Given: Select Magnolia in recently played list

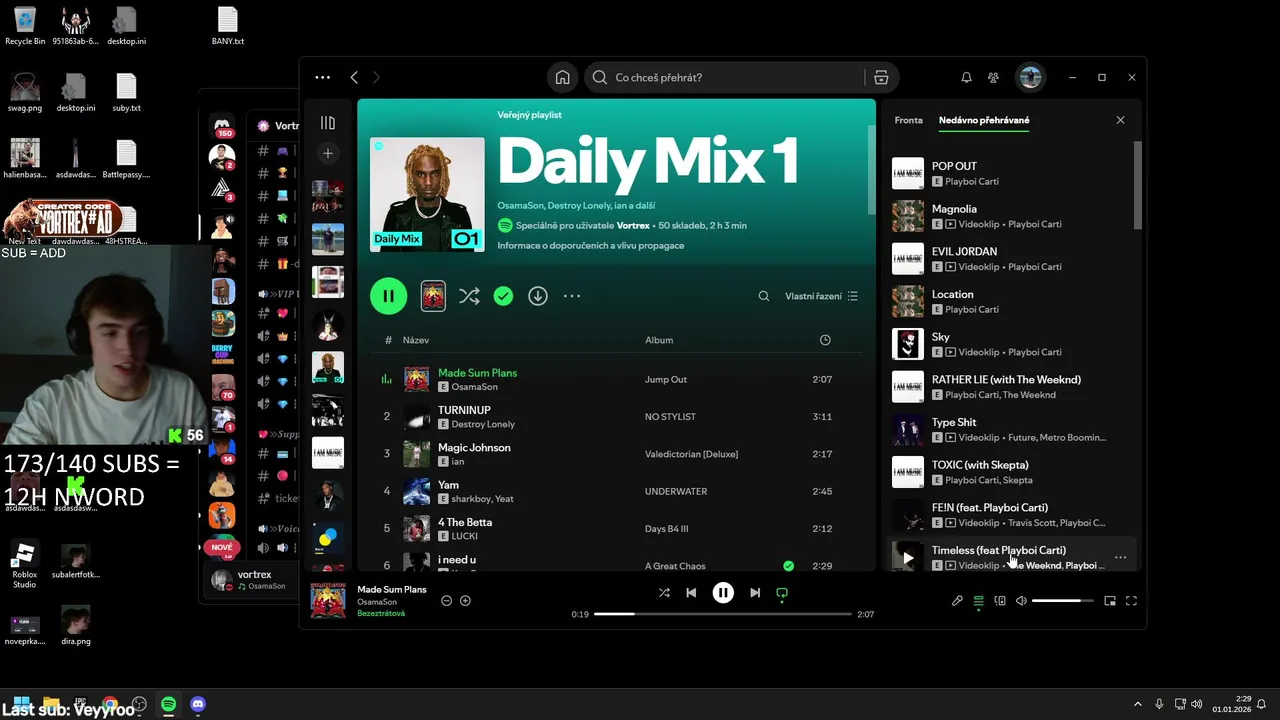Looking at the screenshot, I should 1012,216.
